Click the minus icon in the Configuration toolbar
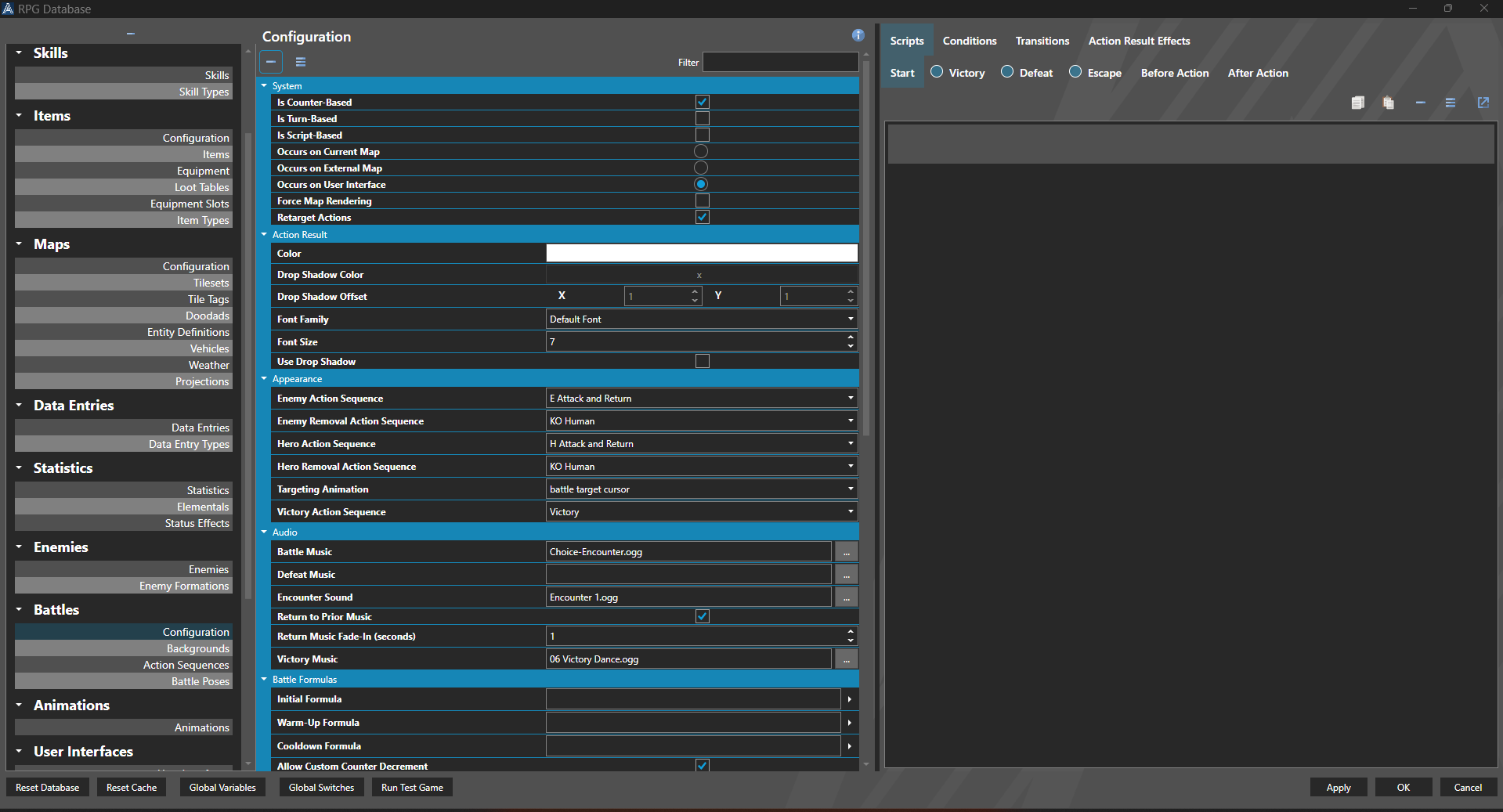1503x812 pixels. [x=270, y=62]
